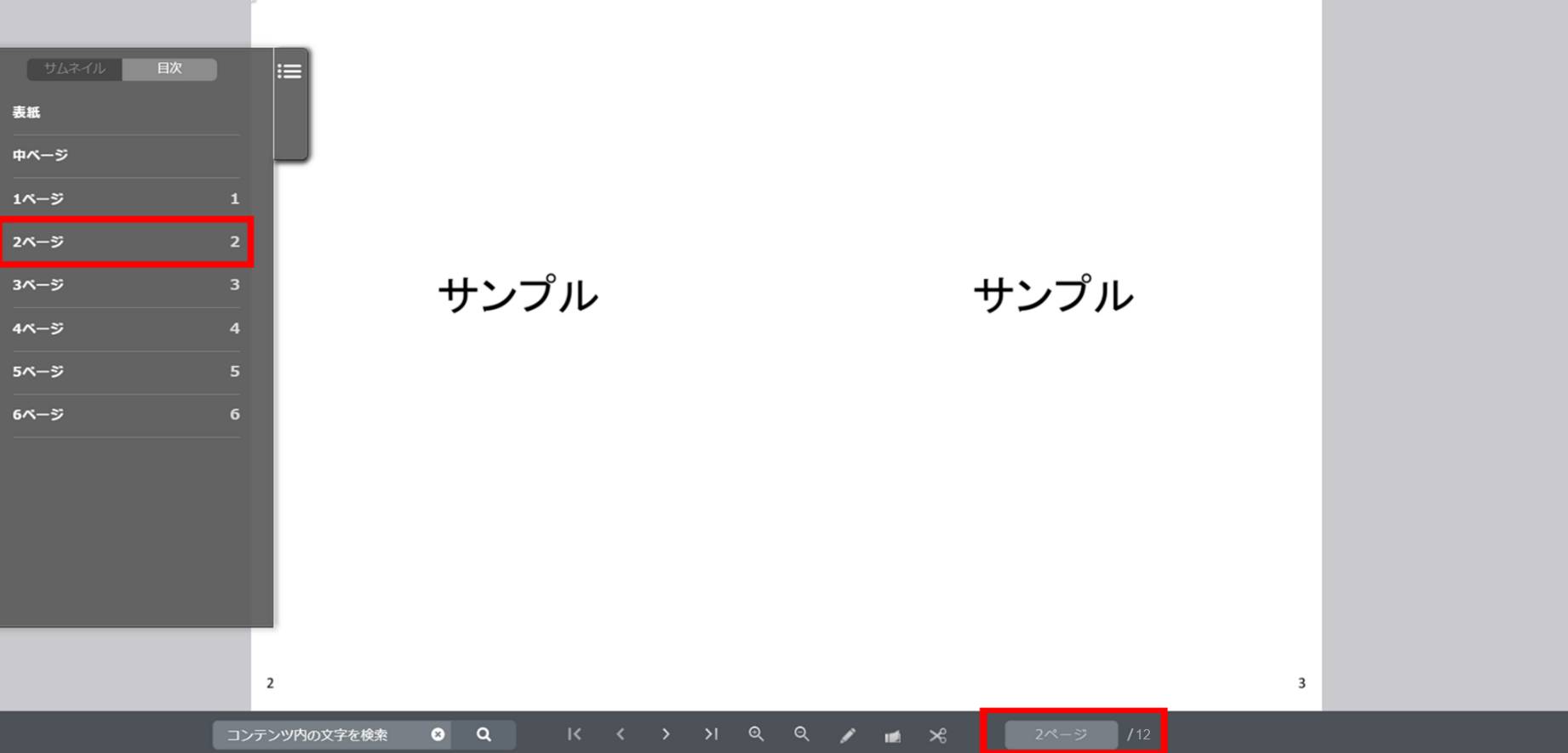The image size is (1568, 753).
Task: Click the 2ページ page number field
Action: pos(1061,734)
